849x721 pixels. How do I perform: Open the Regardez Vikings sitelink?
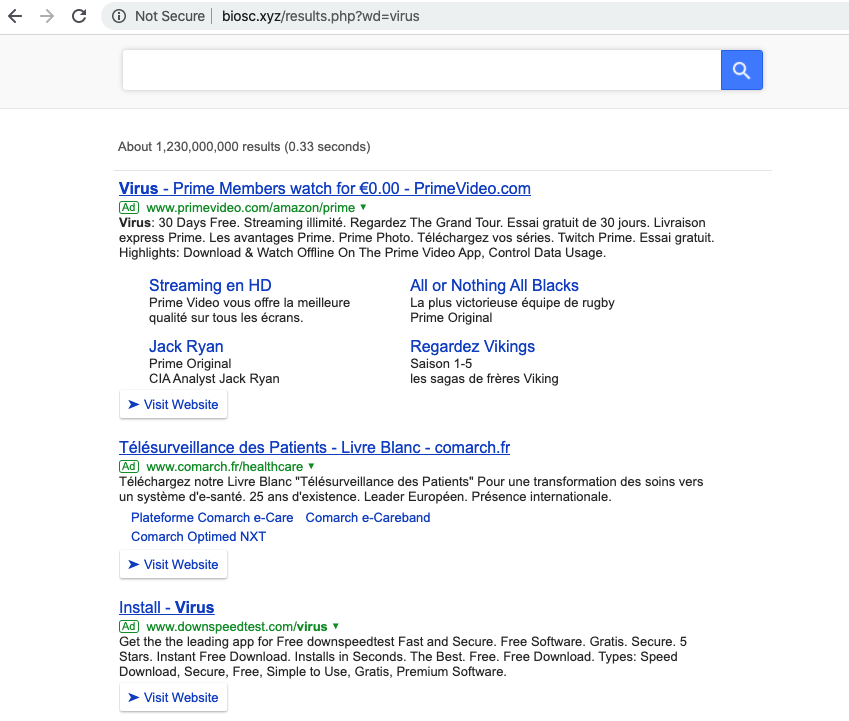[x=472, y=346]
